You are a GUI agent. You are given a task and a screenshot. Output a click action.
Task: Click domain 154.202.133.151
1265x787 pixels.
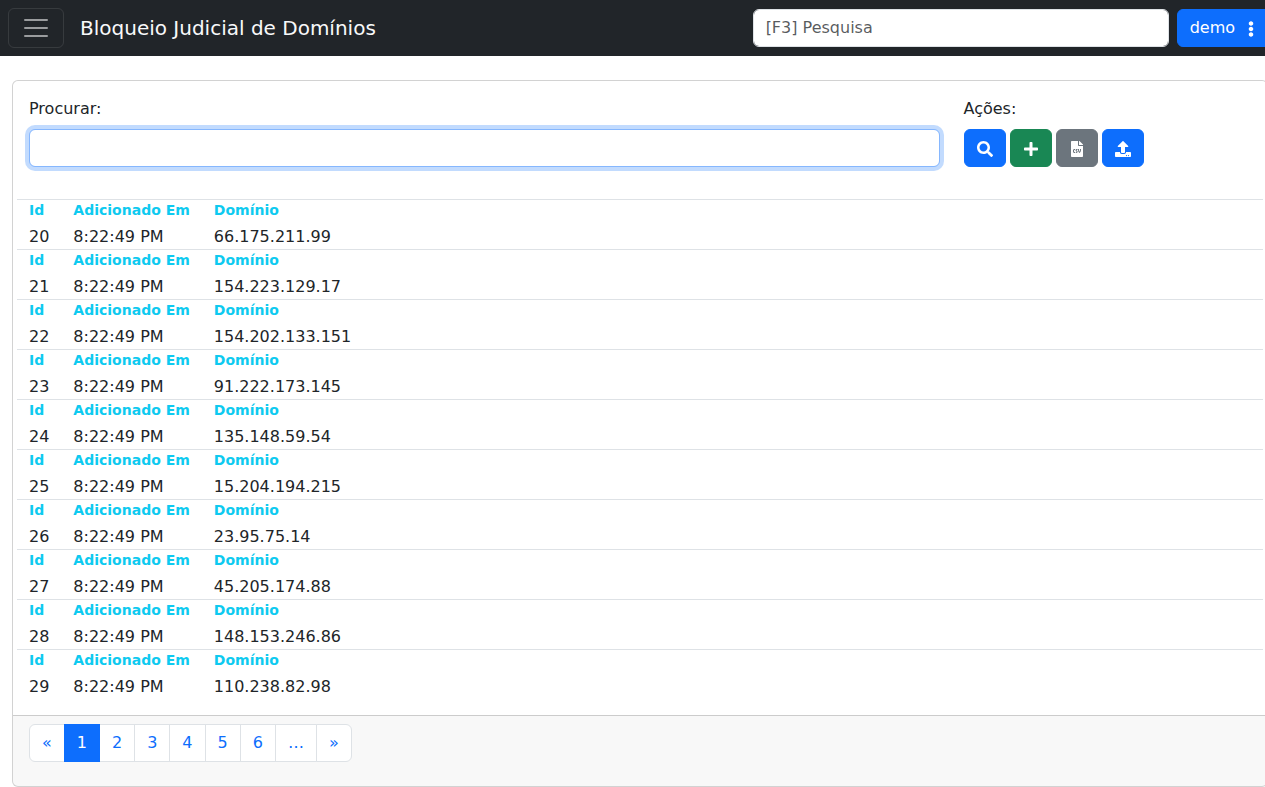click(x=282, y=337)
